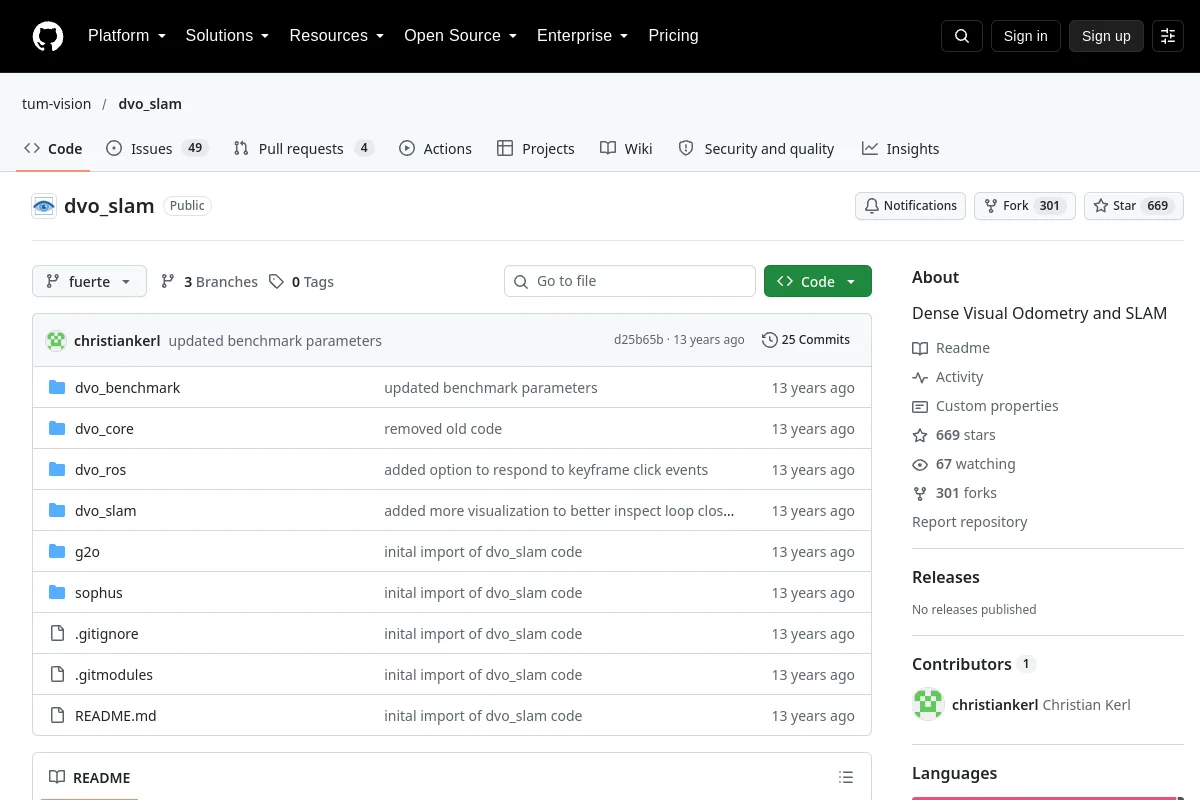Click the dvo_ros folder icon
Image resolution: width=1200 pixels, height=800 pixels.
[x=57, y=469]
